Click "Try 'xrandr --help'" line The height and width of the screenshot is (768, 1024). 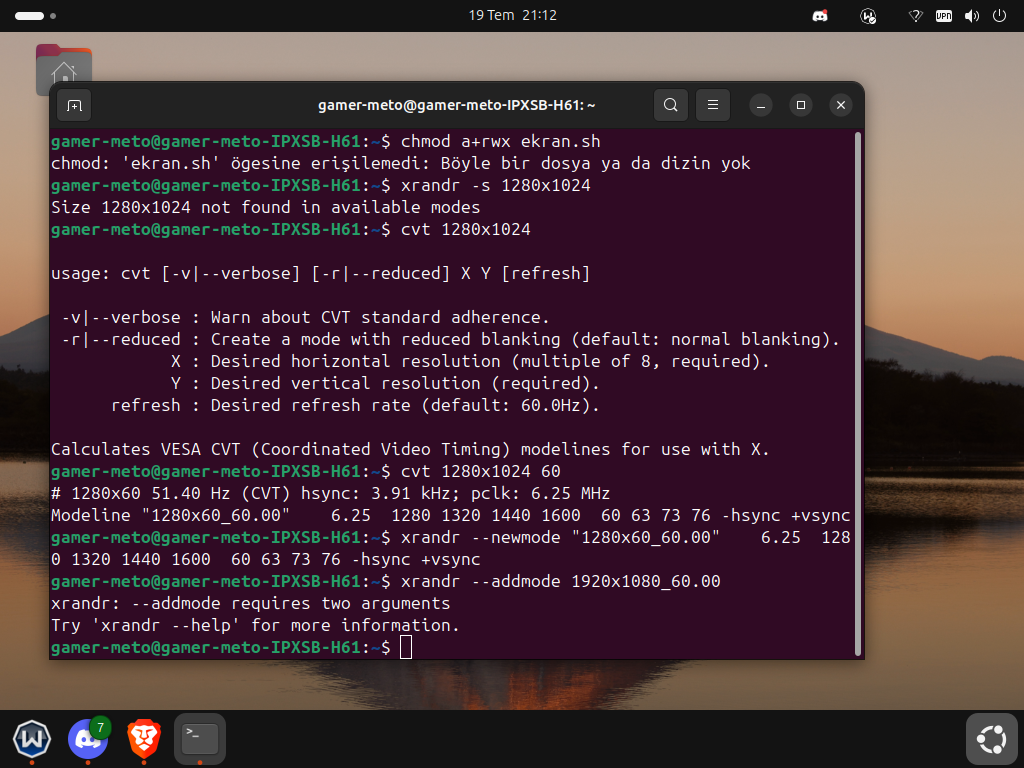(x=255, y=626)
